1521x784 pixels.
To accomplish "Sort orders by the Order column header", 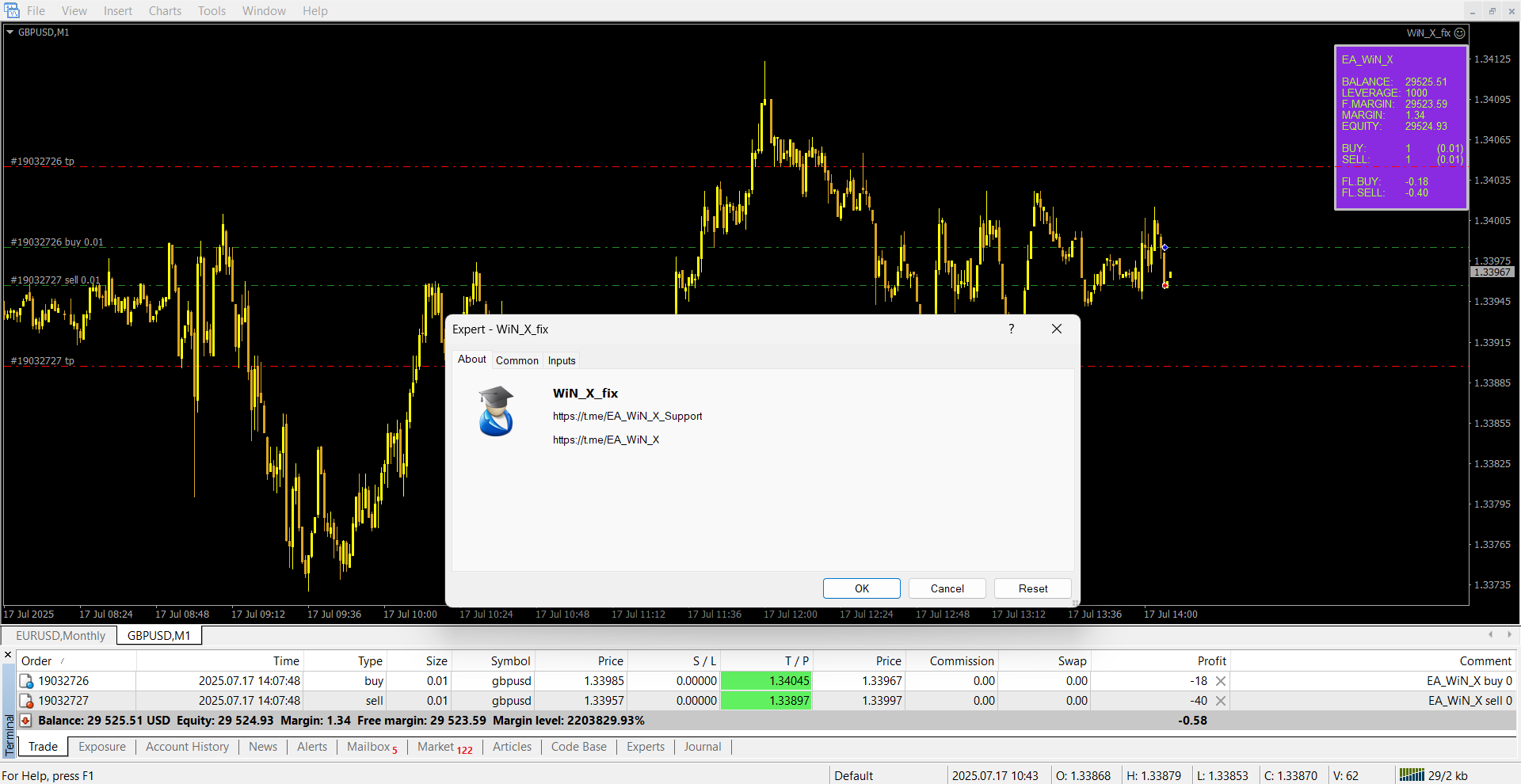I will tap(37, 661).
